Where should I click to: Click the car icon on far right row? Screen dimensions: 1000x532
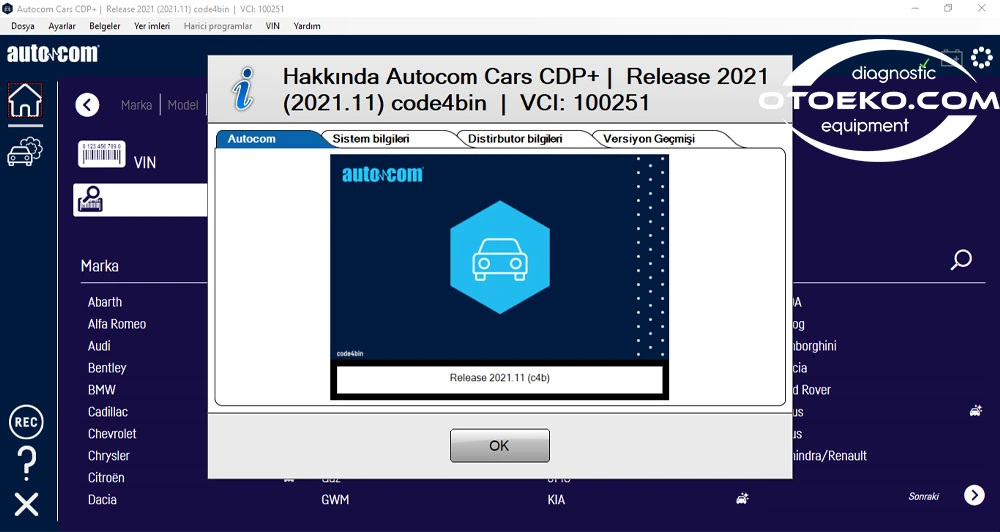click(976, 411)
